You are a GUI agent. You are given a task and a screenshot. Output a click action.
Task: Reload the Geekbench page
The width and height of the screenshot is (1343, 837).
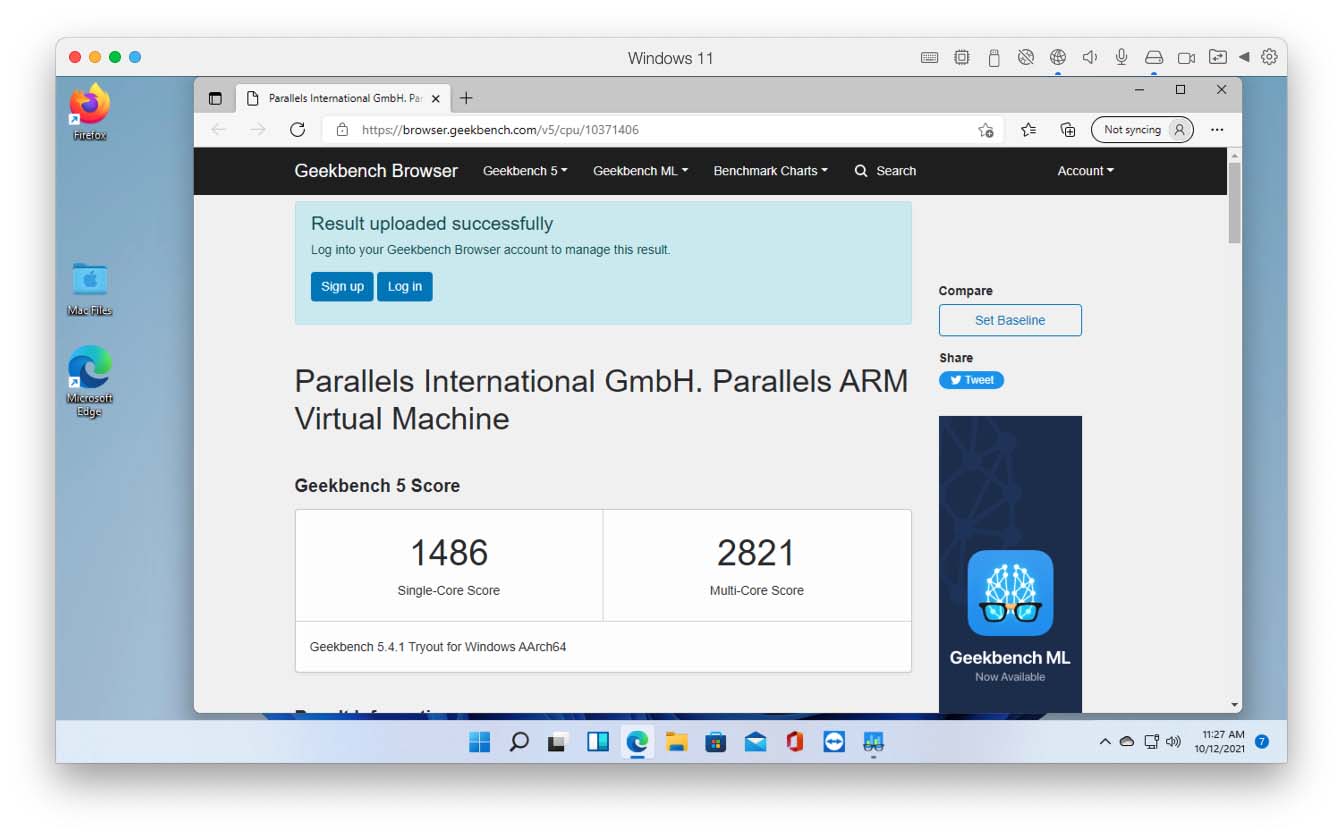click(297, 129)
